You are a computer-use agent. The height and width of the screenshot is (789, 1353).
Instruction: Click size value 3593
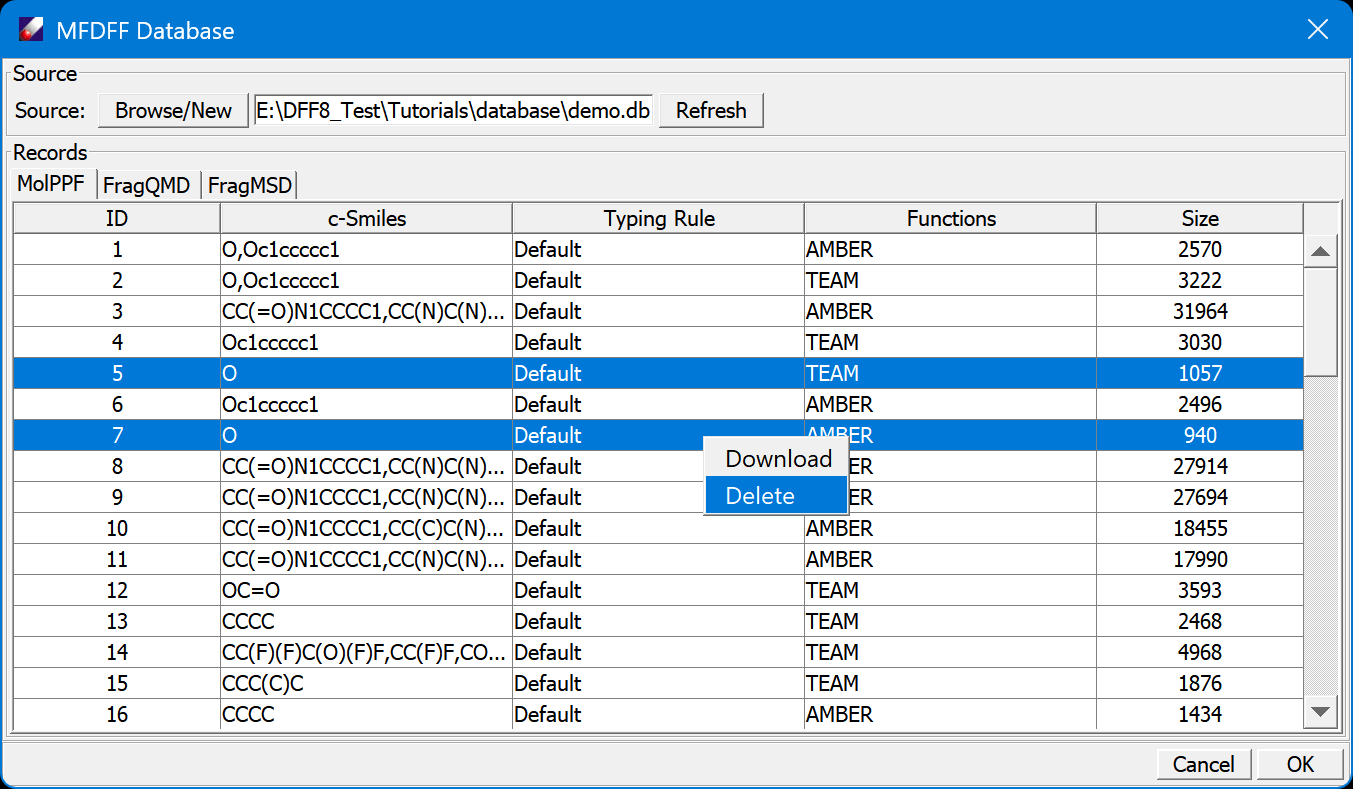pos(1200,590)
